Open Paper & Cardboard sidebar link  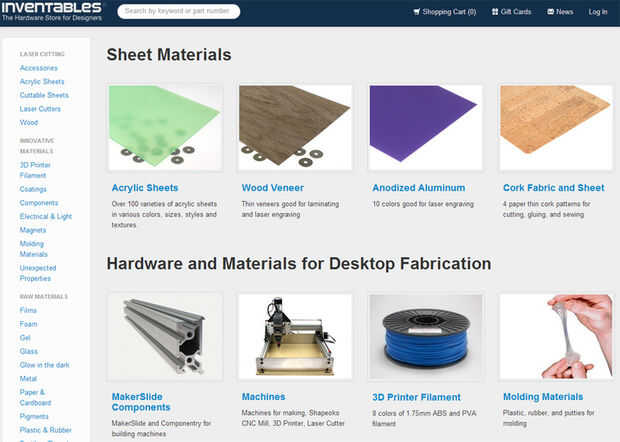(36, 397)
